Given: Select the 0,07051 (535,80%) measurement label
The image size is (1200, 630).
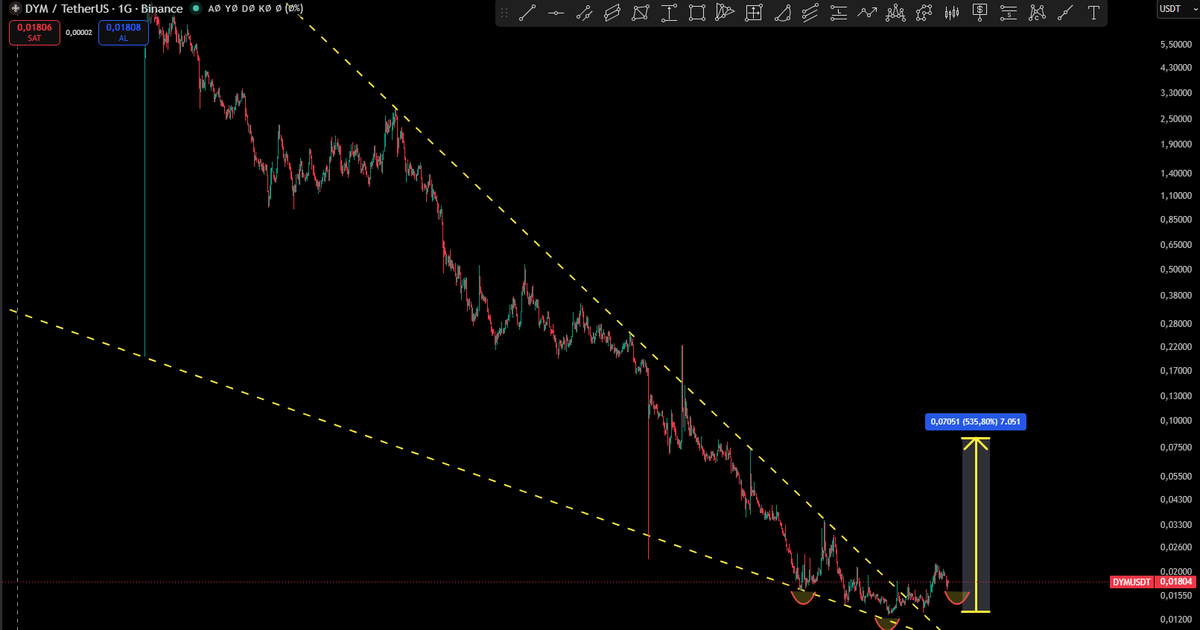Looking at the screenshot, I should coord(976,422).
